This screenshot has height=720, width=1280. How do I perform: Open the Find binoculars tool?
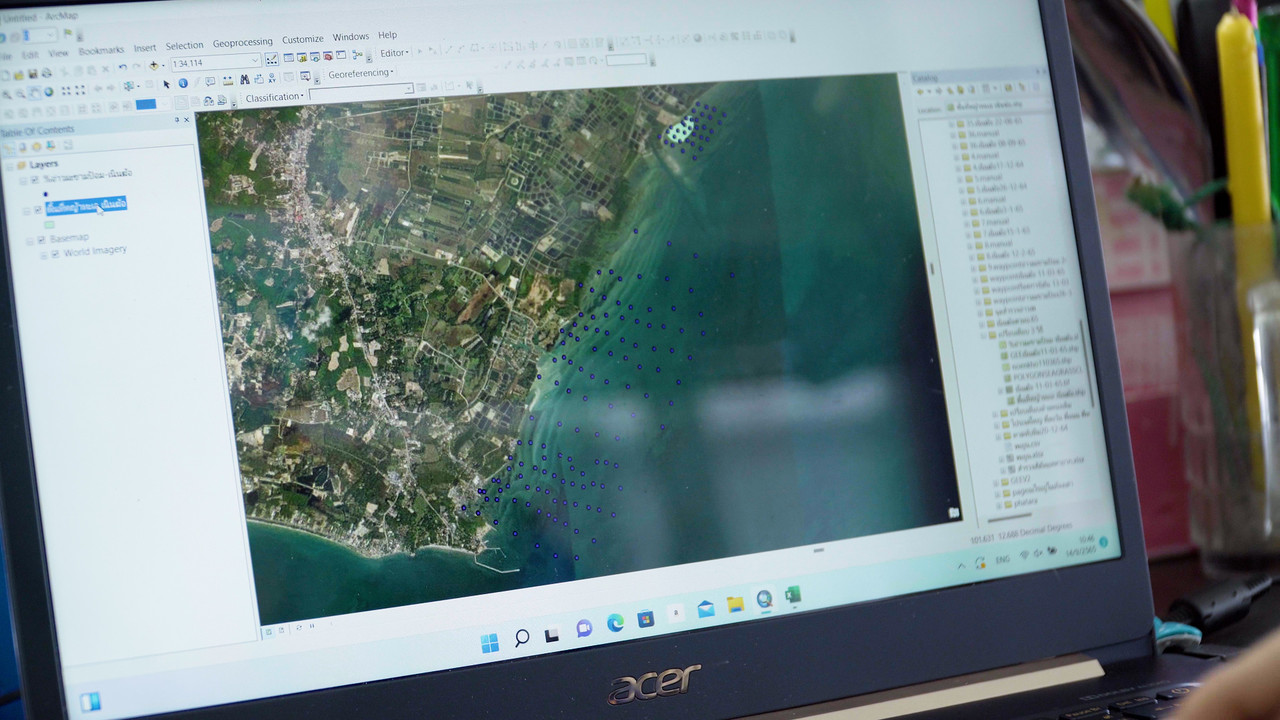243,80
